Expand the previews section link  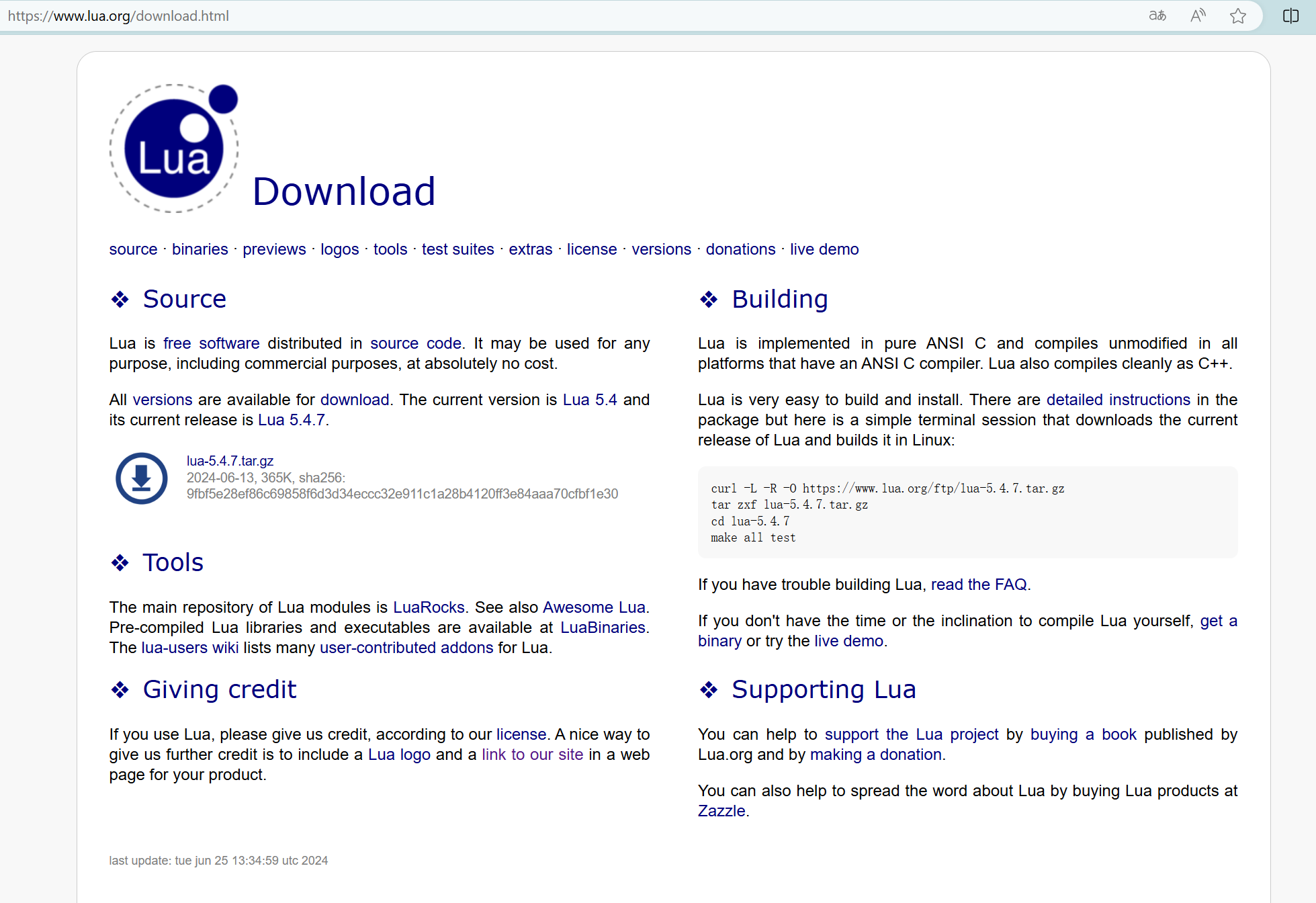click(274, 249)
